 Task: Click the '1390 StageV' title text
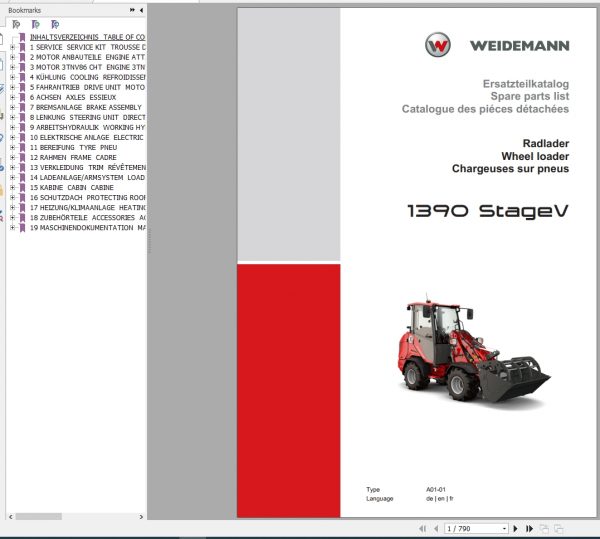[x=488, y=211]
